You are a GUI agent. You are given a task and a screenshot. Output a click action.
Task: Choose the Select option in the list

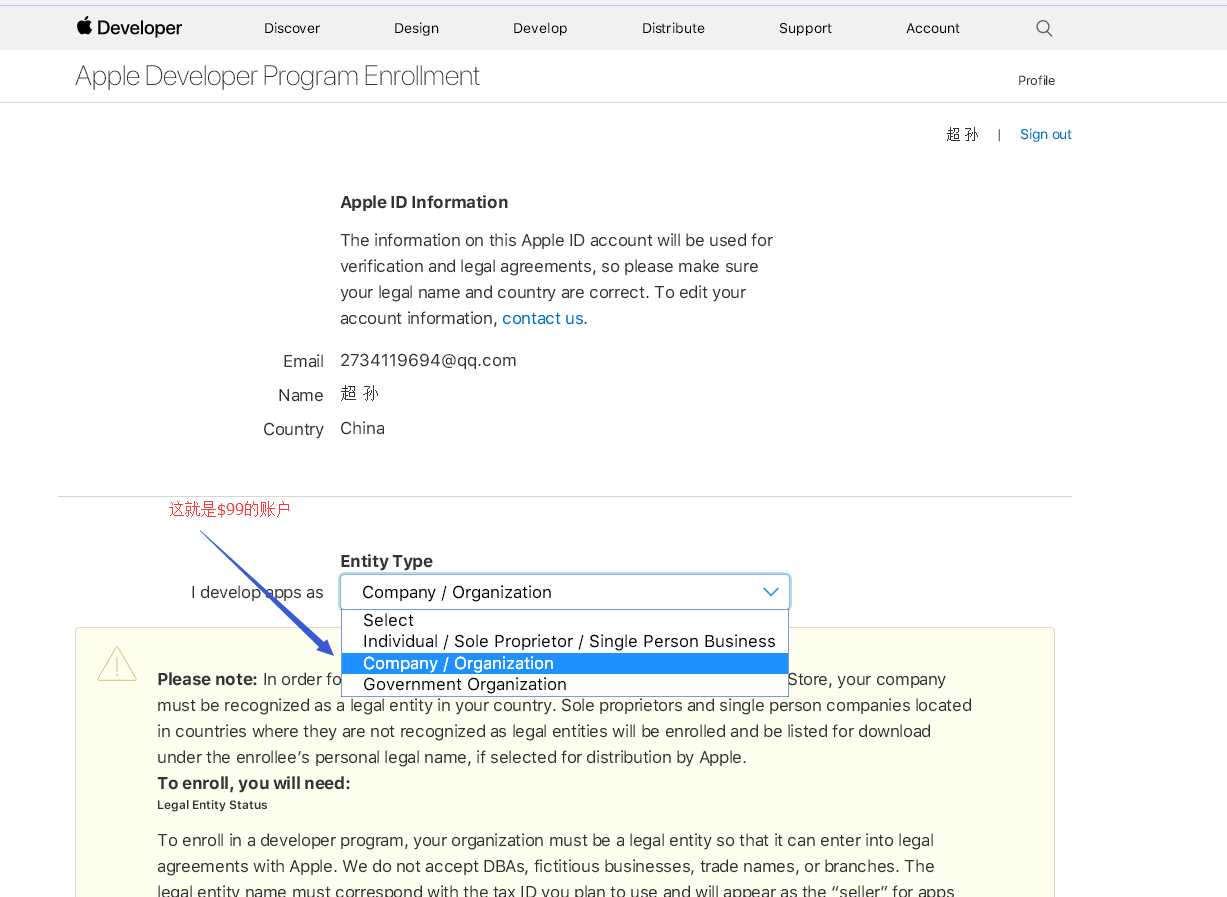click(x=565, y=620)
